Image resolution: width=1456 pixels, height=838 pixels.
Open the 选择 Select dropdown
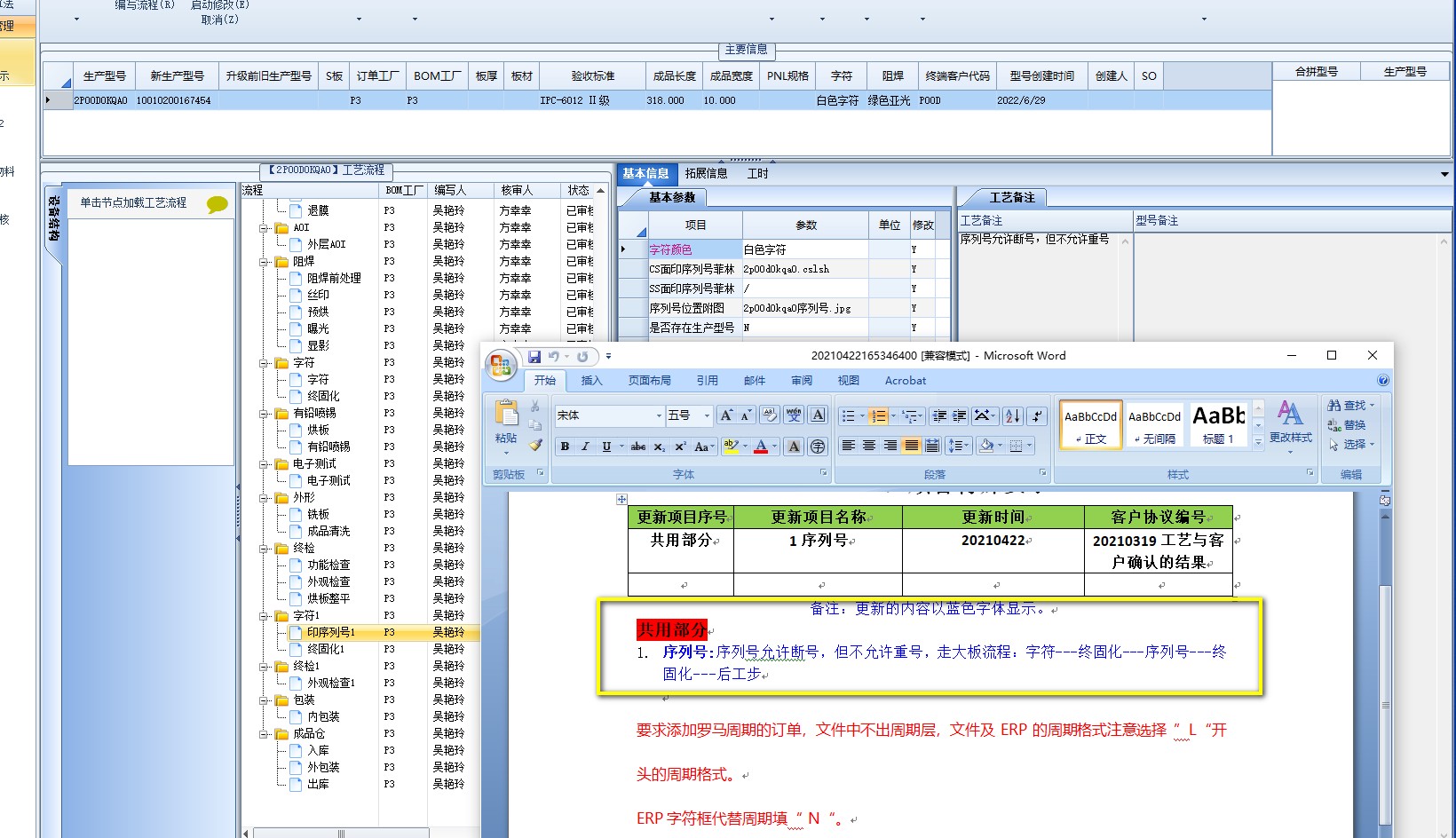pyautogui.click(x=1350, y=445)
